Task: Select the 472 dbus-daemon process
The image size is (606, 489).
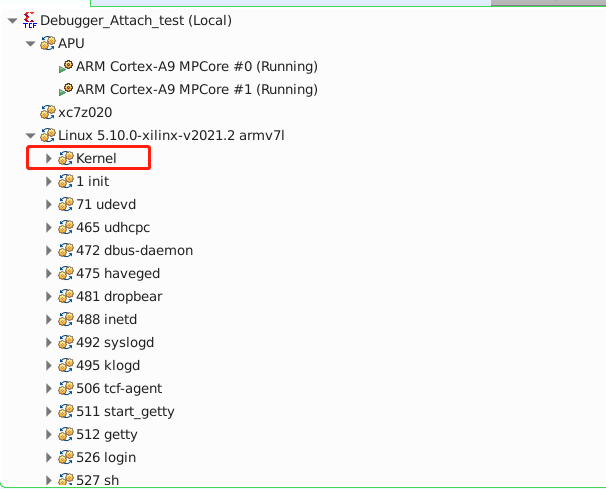Action: 134,250
